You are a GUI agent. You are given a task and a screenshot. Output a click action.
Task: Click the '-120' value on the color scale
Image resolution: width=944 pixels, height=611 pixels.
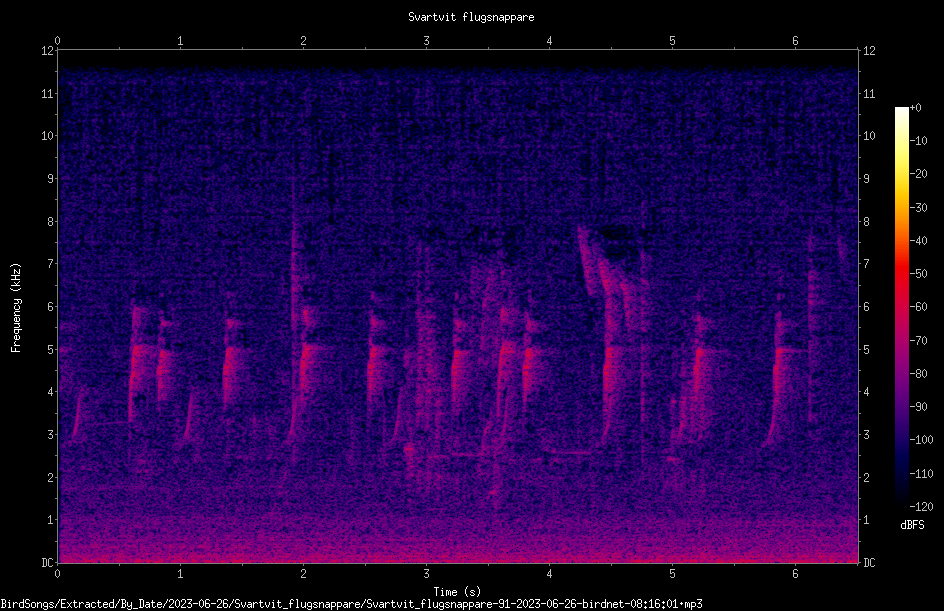point(922,507)
